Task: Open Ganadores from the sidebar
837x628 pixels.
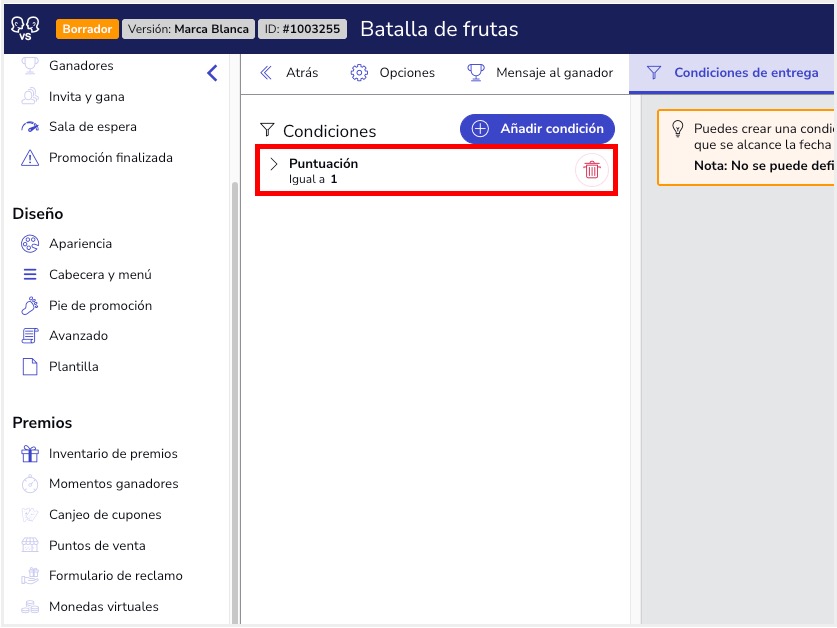Action: (80, 66)
